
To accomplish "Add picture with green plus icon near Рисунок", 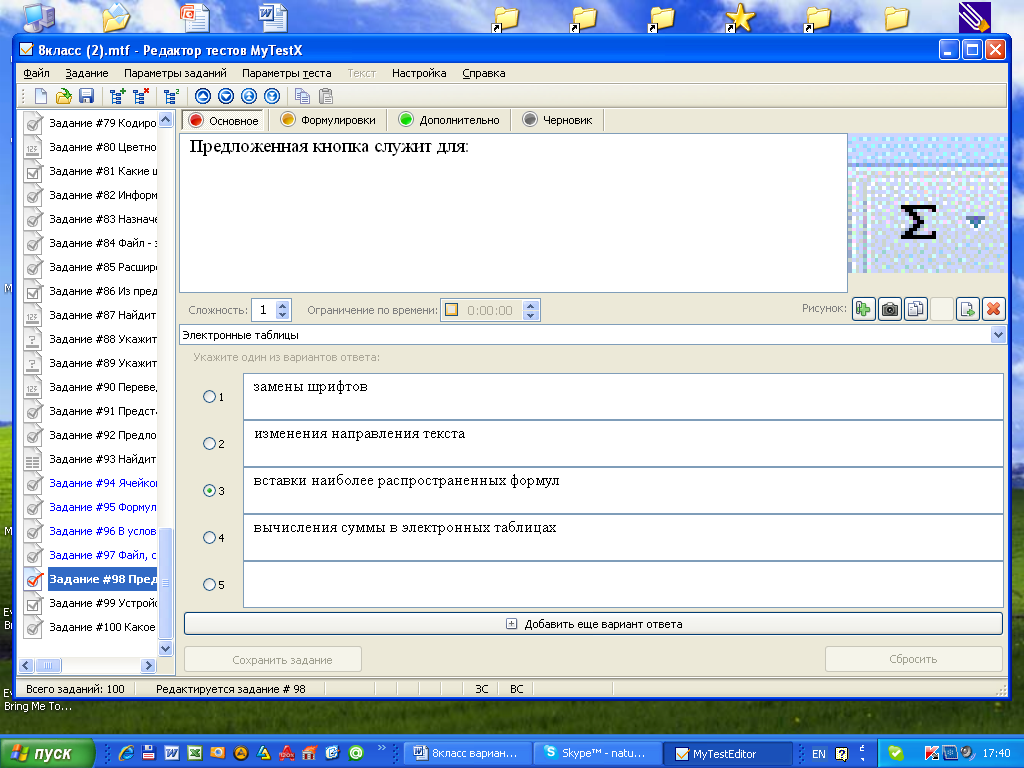I will [x=863, y=309].
